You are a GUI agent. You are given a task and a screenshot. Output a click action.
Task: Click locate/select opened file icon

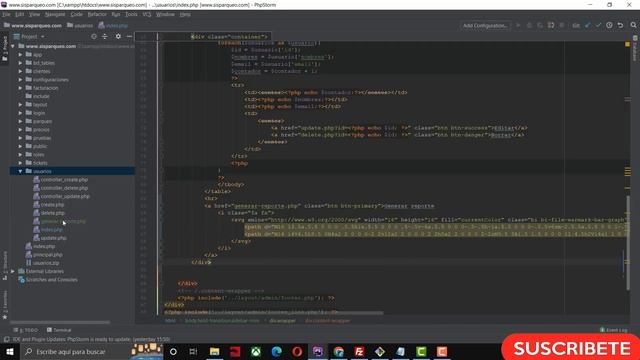(x=94, y=36)
